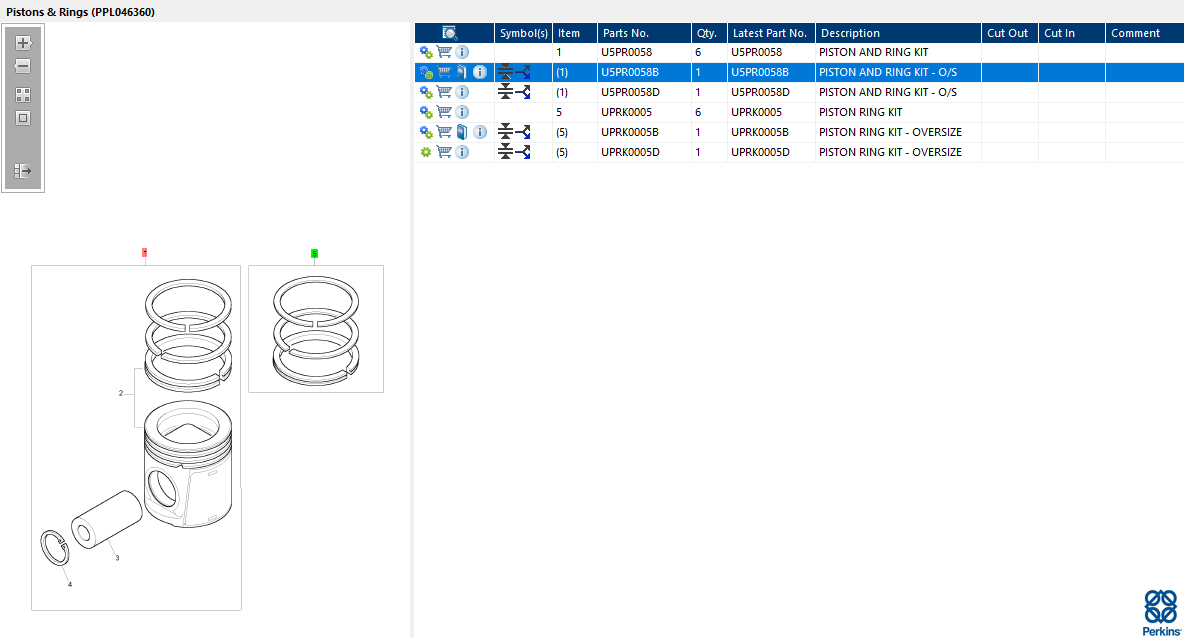Open info for UPRK0005 part
The width and height of the screenshot is (1184, 638).
[462, 112]
